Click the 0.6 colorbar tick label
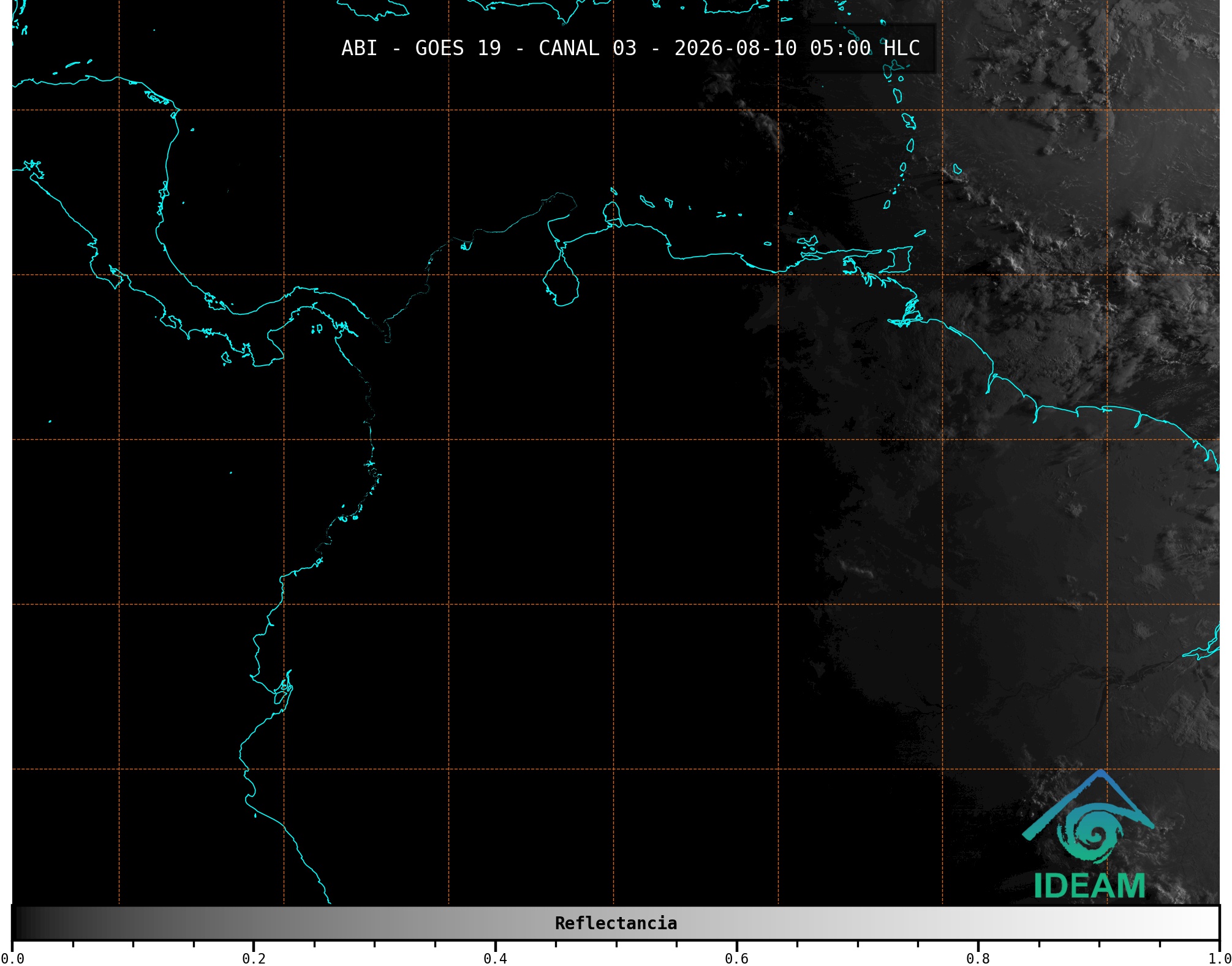This screenshot has width=1232, height=966. click(x=736, y=959)
